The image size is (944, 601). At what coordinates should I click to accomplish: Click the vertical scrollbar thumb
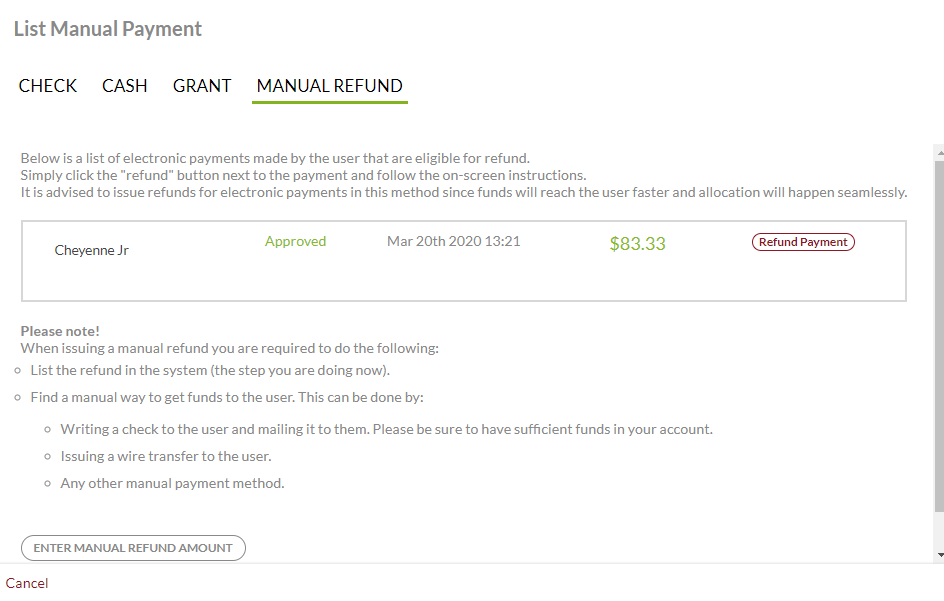(x=938, y=330)
